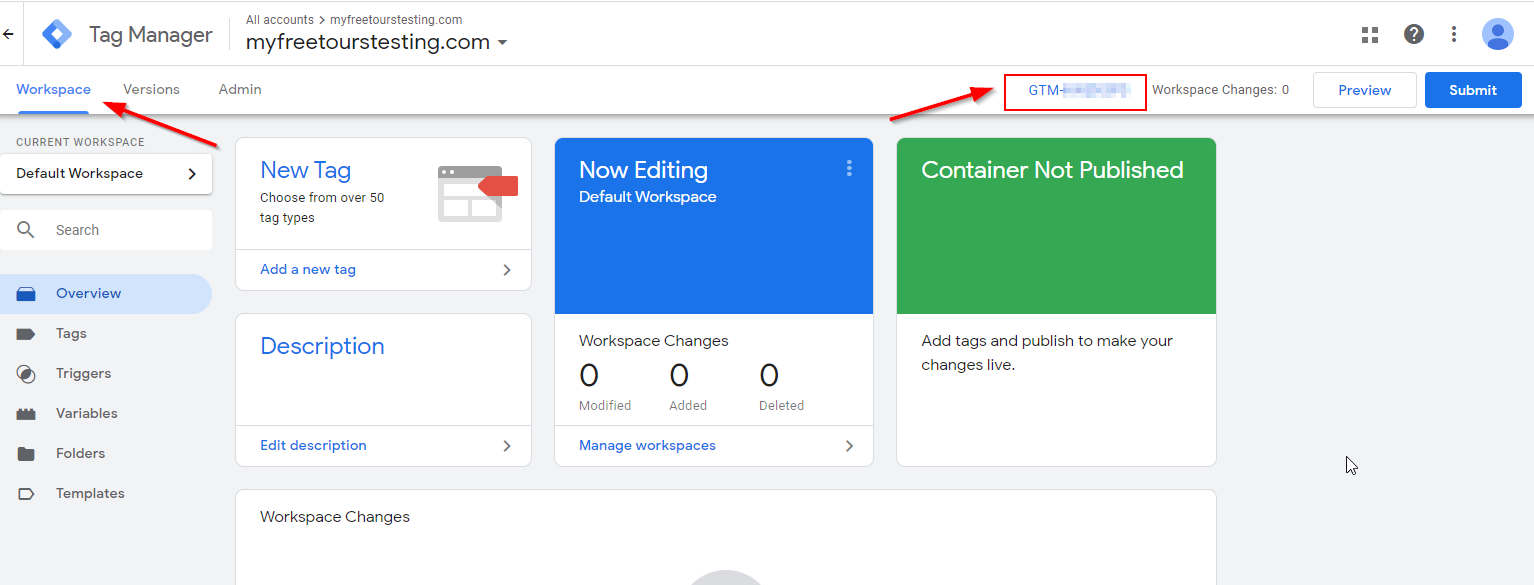Click the GTM container ID link
The image size is (1534, 585).
coord(1078,90)
